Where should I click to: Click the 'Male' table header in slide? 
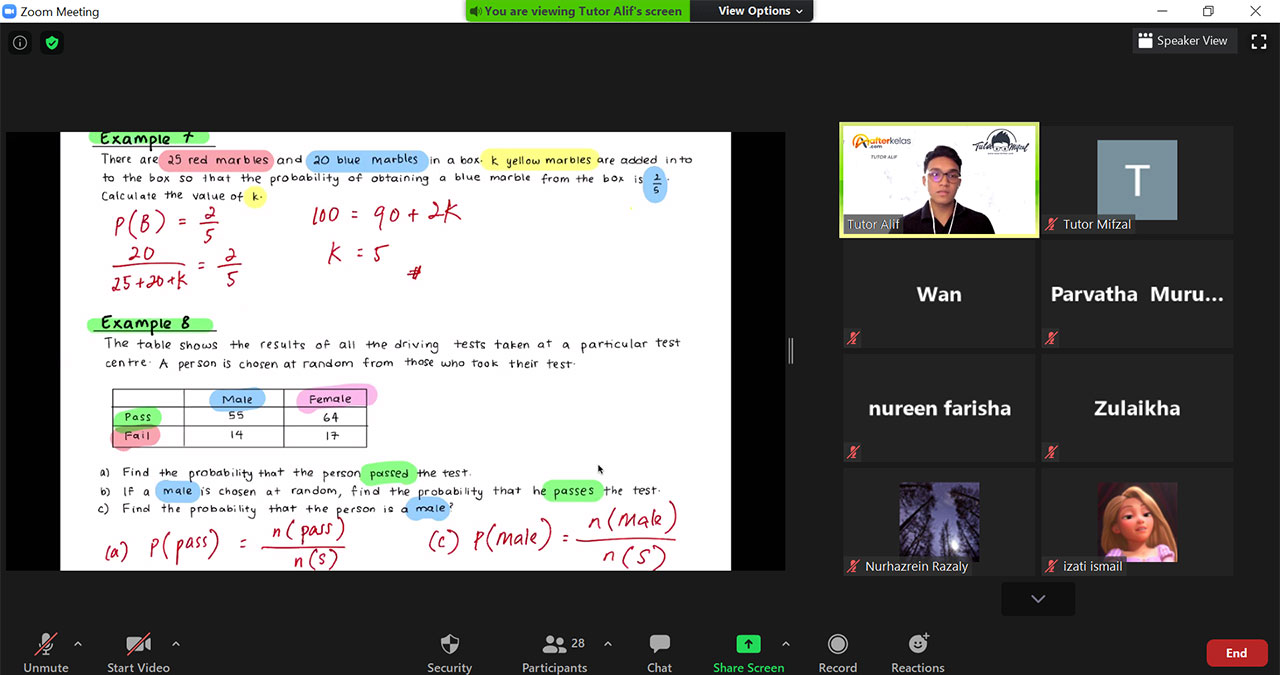237,399
